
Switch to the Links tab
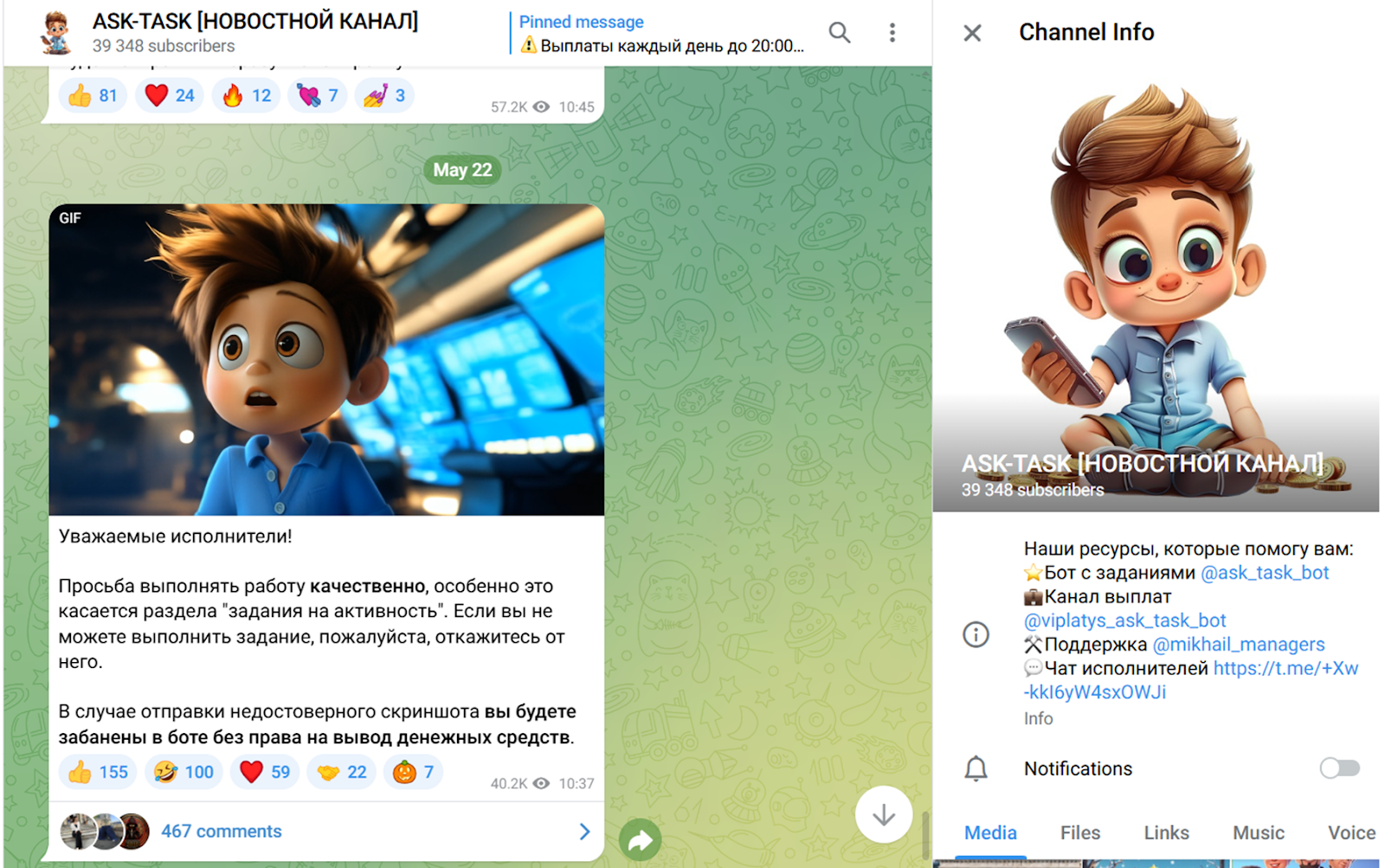(x=1166, y=833)
